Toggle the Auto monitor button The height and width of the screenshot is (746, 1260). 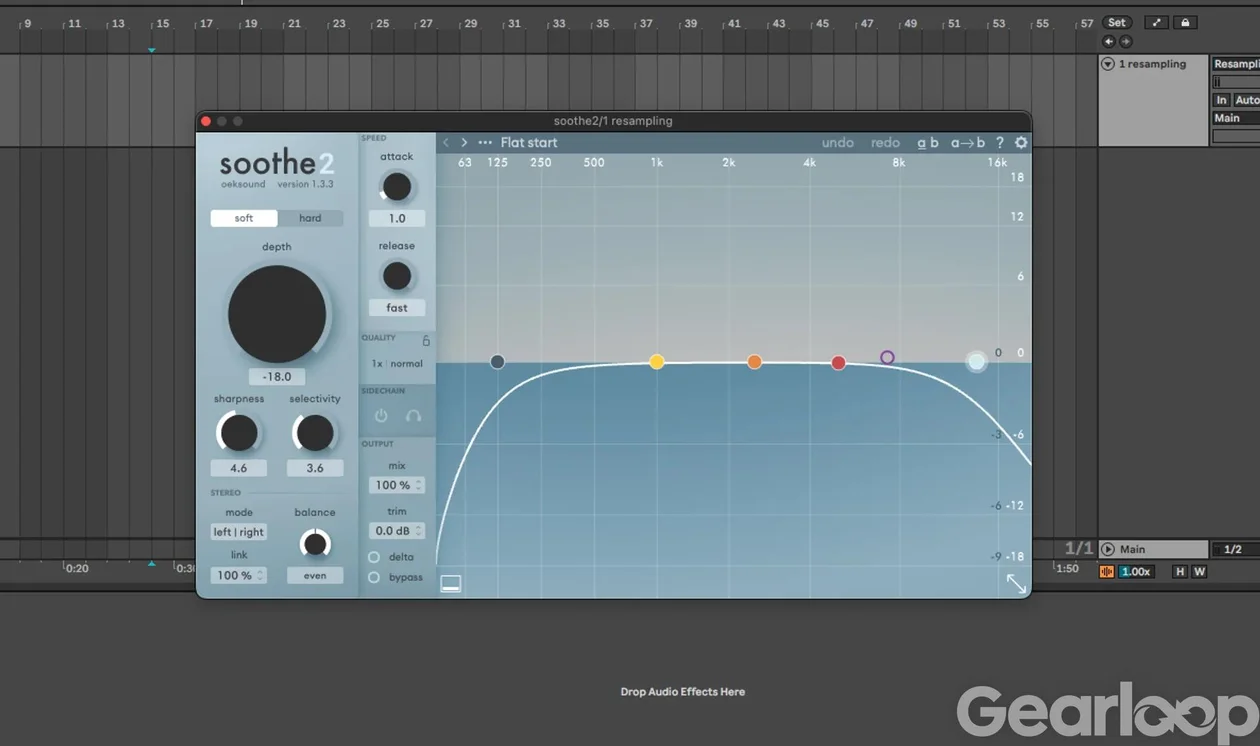click(x=1246, y=100)
